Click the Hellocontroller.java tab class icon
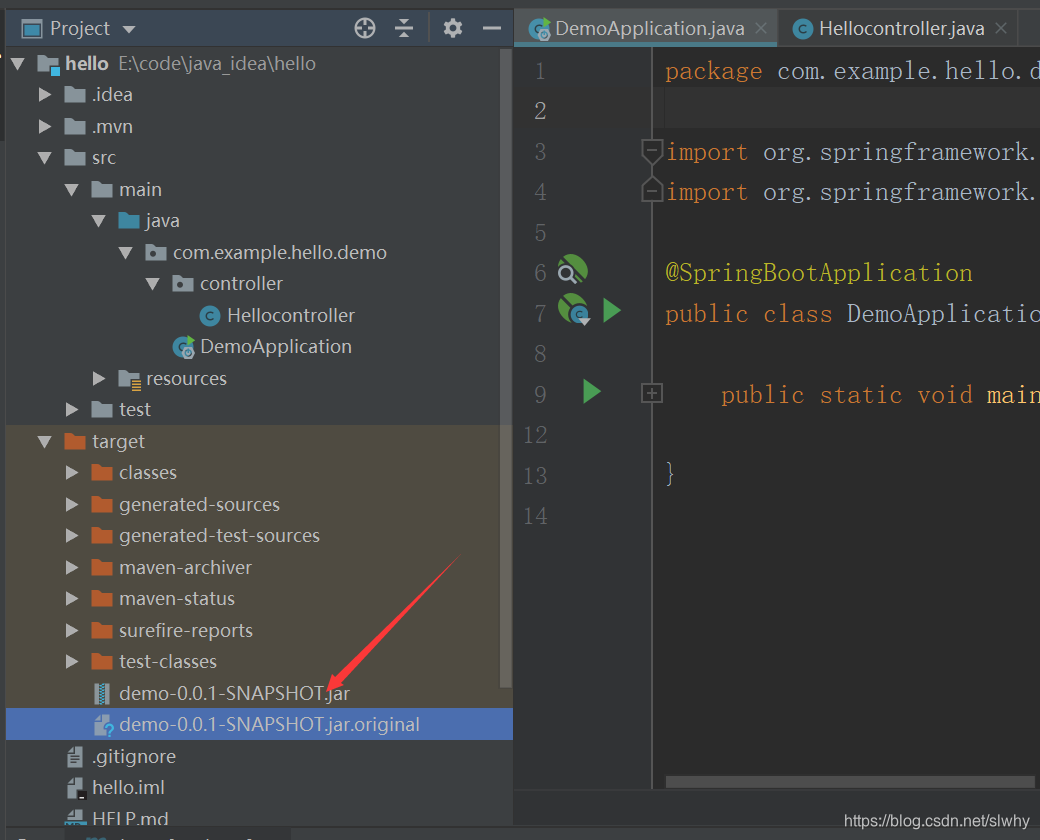Image resolution: width=1040 pixels, height=840 pixels. coord(803,29)
